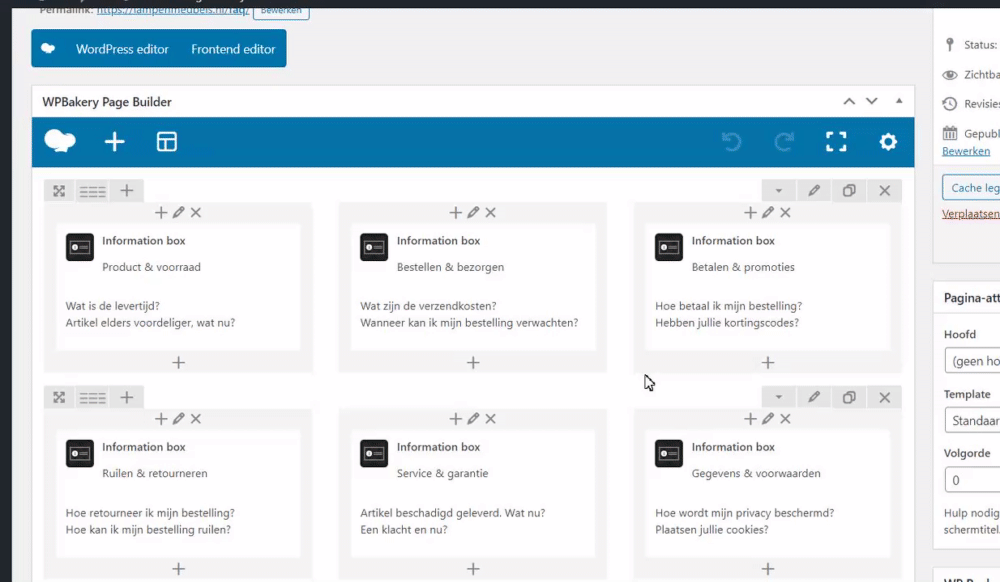The height and width of the screenshot is (582, 1000).
Task: Click the Bewerken link under Gepubliceerd
Action: pos(966,151)
